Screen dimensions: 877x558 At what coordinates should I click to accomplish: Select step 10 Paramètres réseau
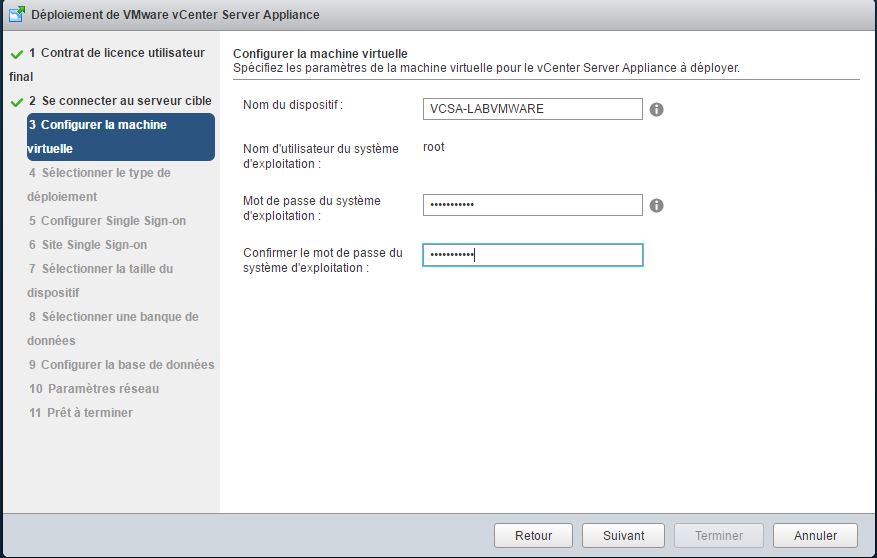click(x=94, y=389)
